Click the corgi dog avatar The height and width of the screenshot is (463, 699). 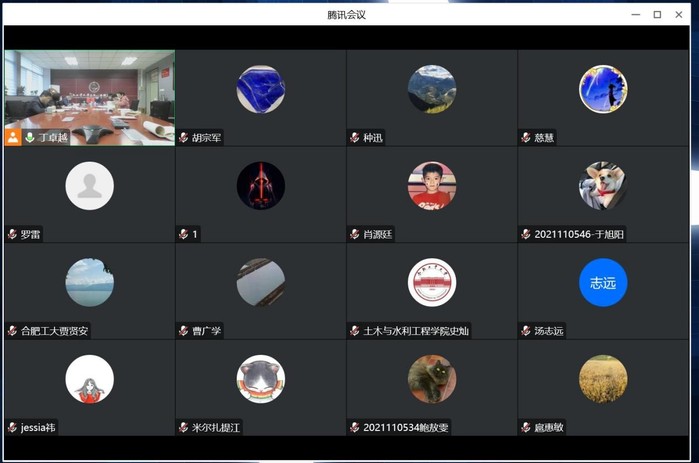603,186
